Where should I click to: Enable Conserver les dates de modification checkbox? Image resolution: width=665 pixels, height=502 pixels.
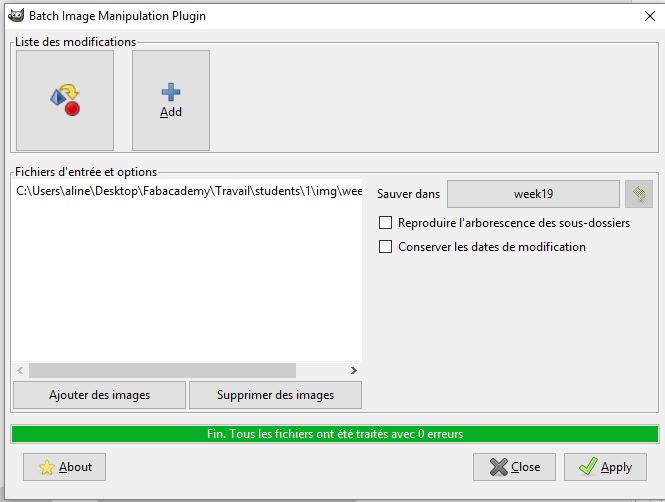tap(385, 246)
